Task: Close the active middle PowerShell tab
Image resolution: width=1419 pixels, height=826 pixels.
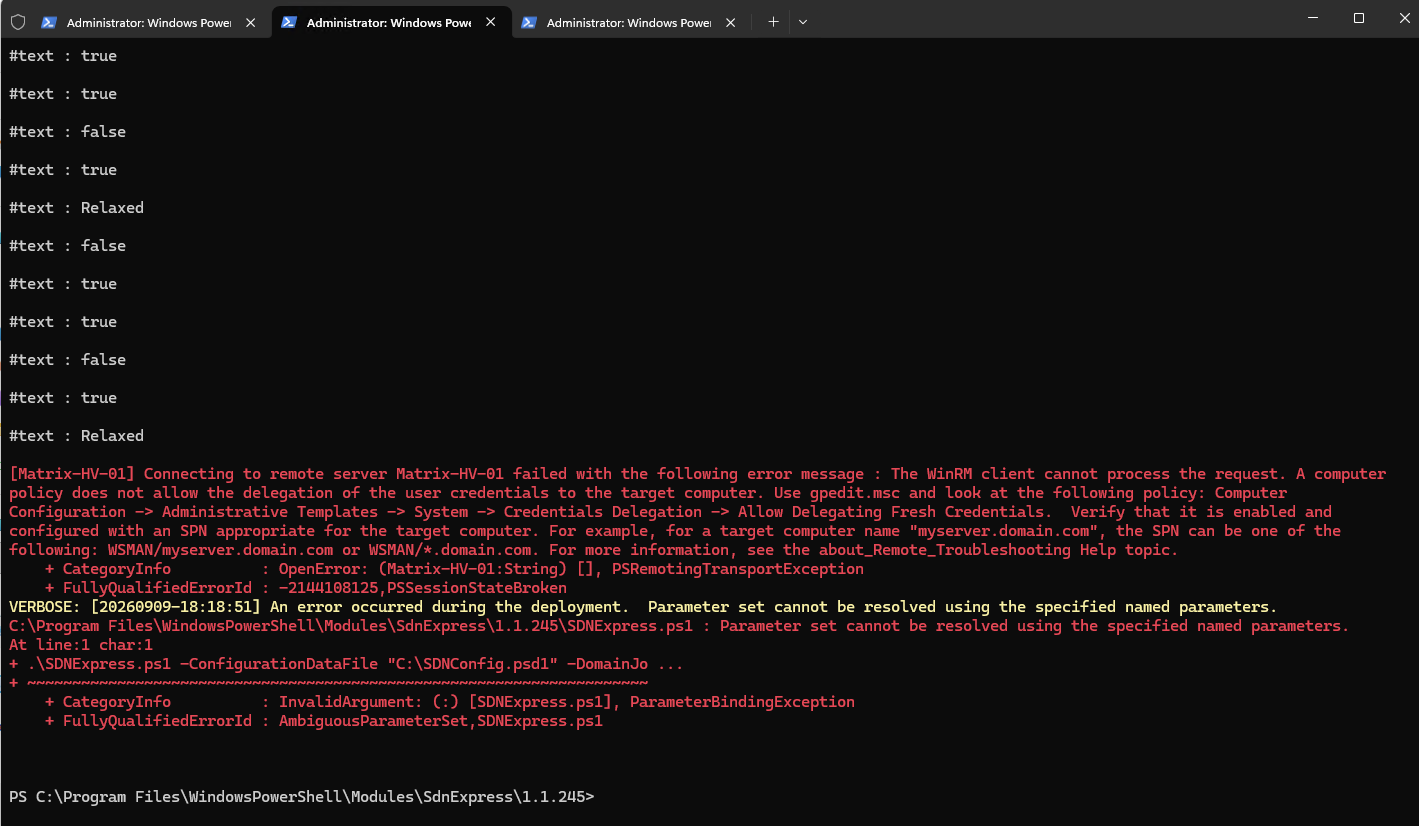Action: click(490, 22)
